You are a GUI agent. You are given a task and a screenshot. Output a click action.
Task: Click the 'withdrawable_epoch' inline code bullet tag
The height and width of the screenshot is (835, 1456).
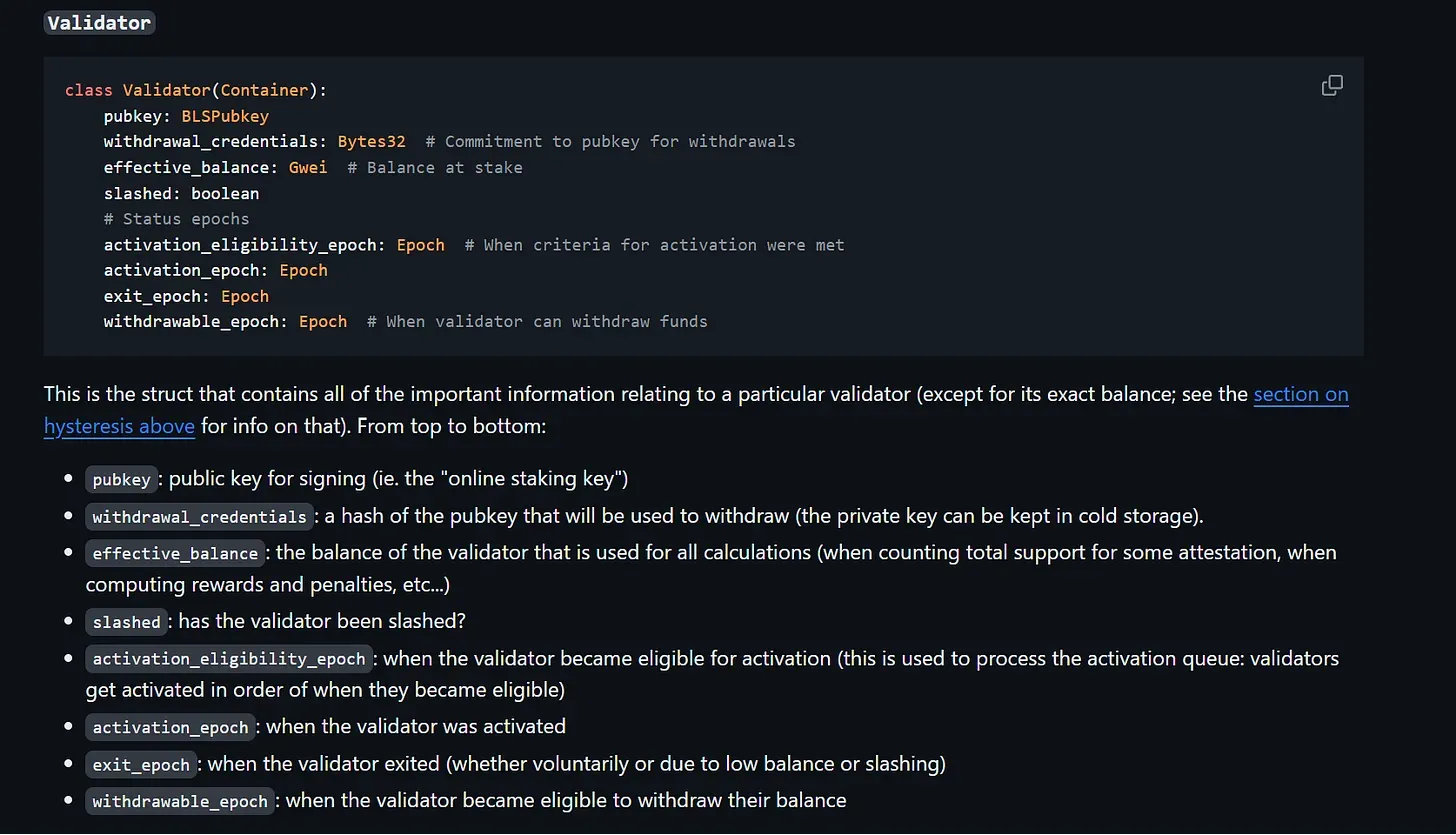tap(180, 802)
